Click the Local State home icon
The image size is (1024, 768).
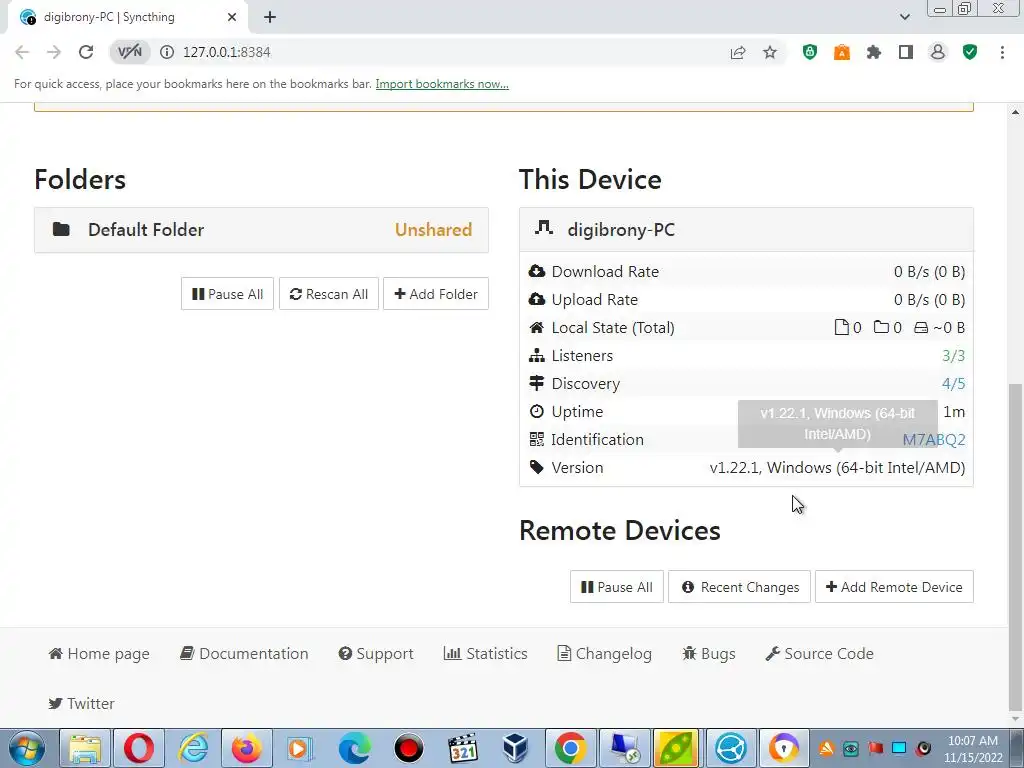[x=537, y=327]
